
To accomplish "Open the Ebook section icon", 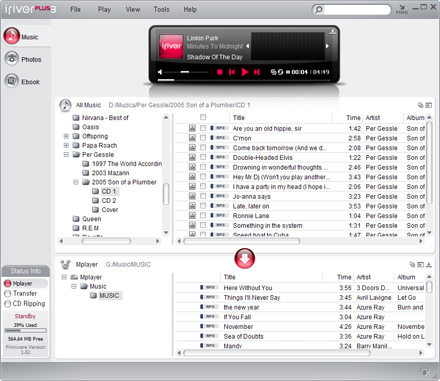I will coord(12,81).
